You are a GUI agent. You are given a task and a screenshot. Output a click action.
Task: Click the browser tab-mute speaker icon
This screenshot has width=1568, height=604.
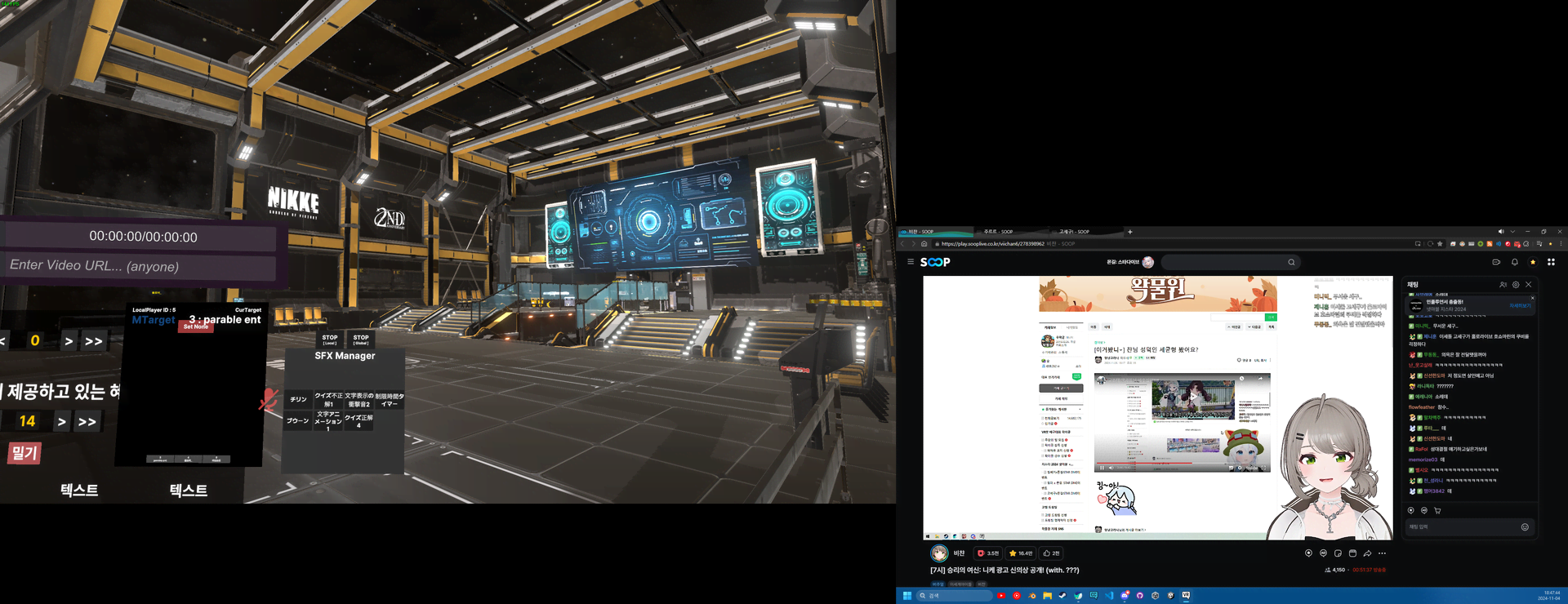coord(1501,232)
